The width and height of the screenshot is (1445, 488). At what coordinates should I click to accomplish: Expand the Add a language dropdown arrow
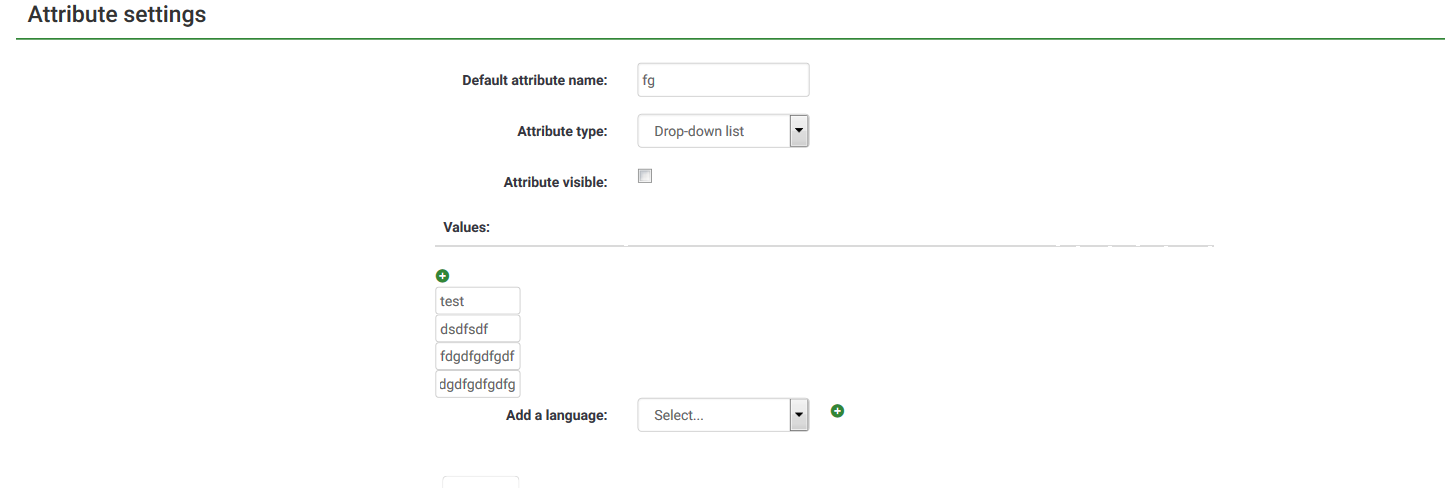coord(798,415)
